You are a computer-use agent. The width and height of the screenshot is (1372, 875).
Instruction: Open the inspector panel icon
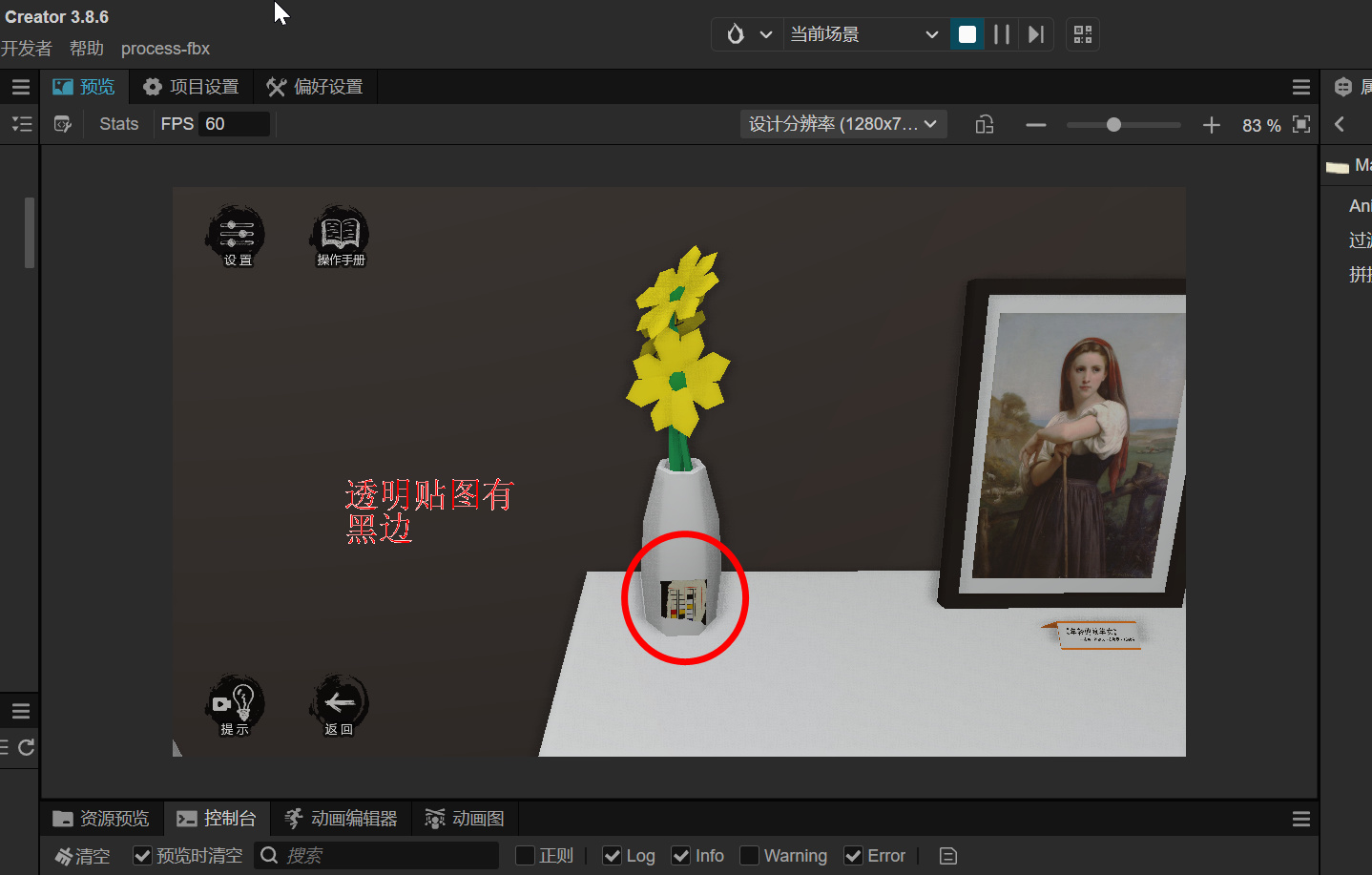[1343, 87]
